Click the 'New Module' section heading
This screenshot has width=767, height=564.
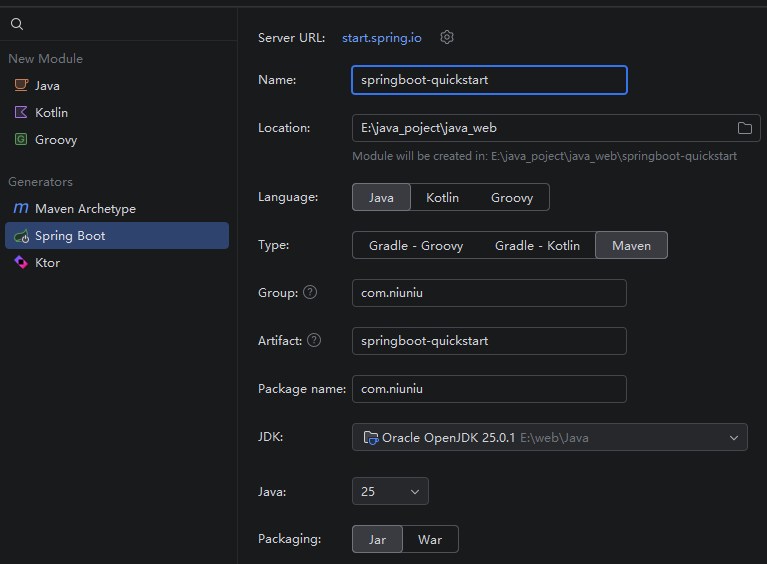point(45,59)
